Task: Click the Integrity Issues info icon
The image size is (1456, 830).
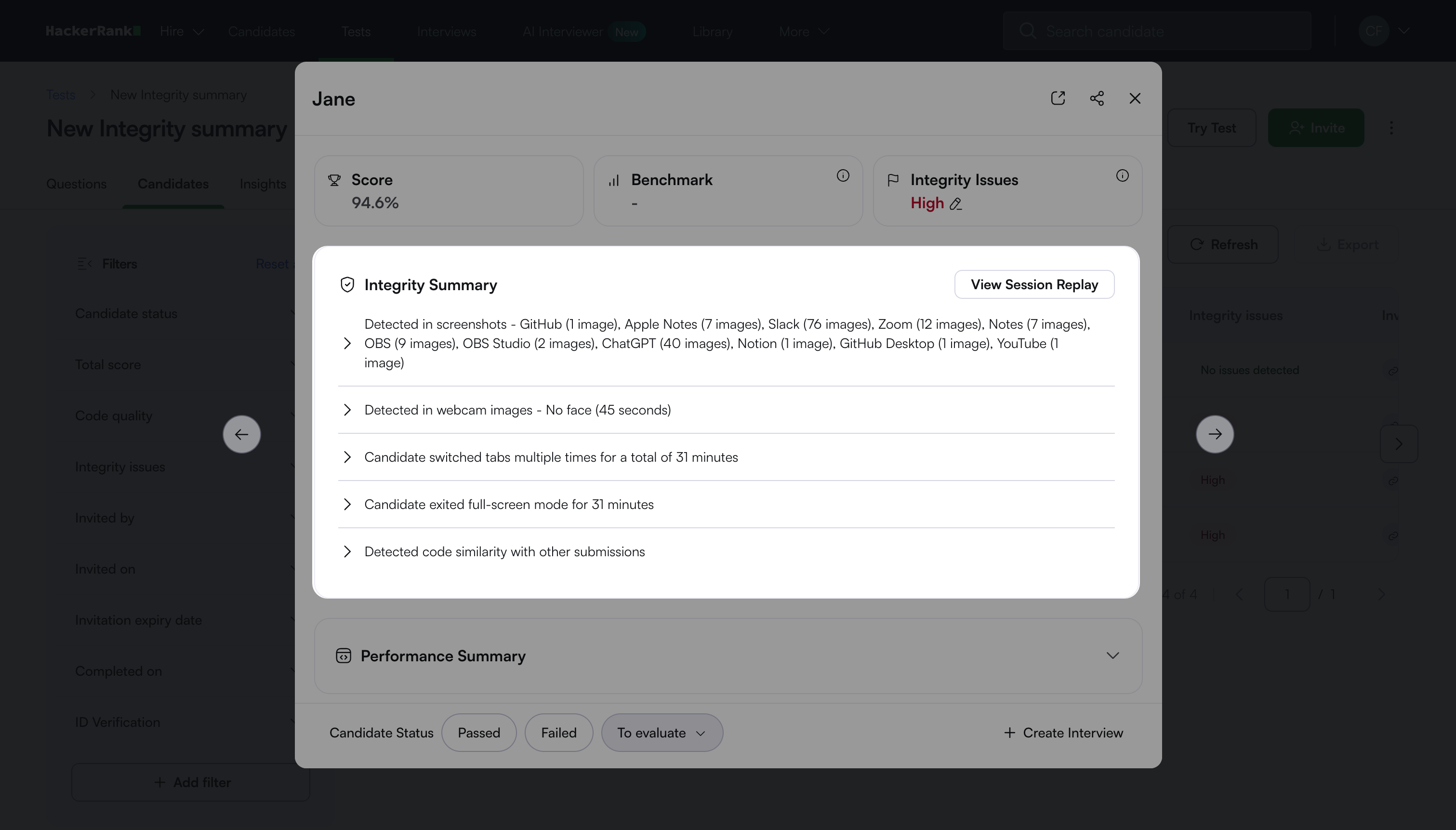Action: (1122, 175)
